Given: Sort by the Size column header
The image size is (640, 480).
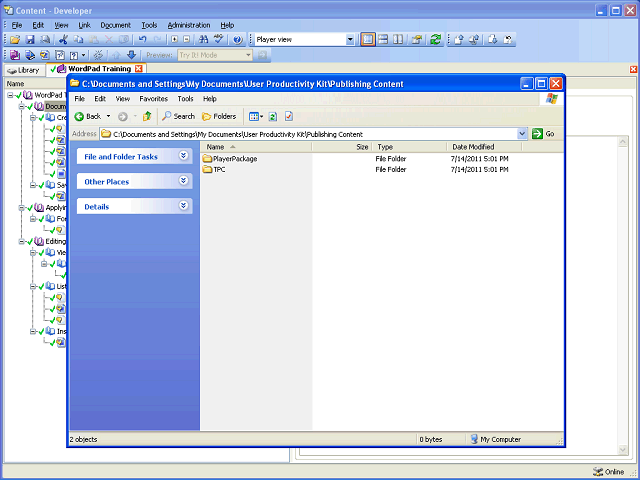Looking at the screenshot, I should [342, 147].
